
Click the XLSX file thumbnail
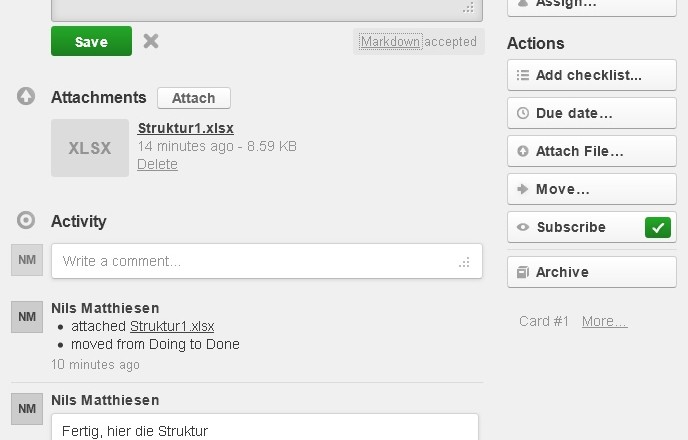tap(90, 148)
